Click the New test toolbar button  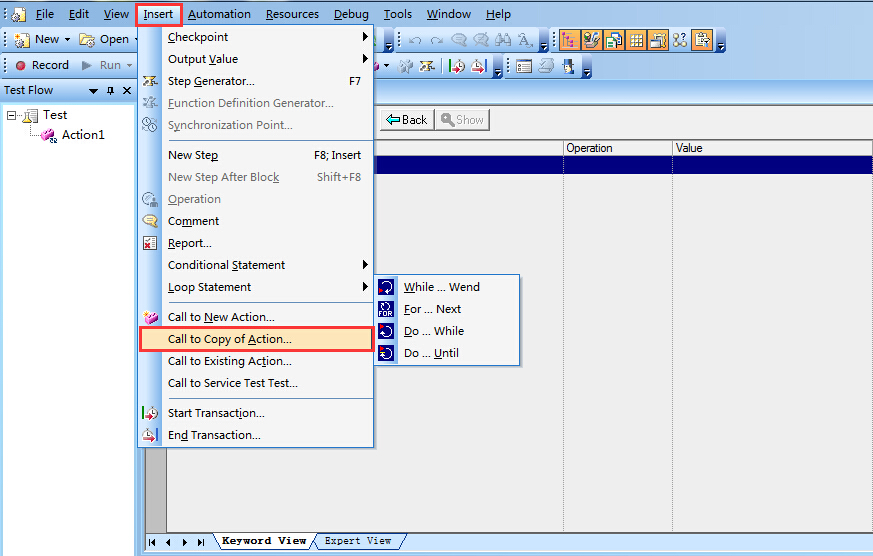[36, 40]
